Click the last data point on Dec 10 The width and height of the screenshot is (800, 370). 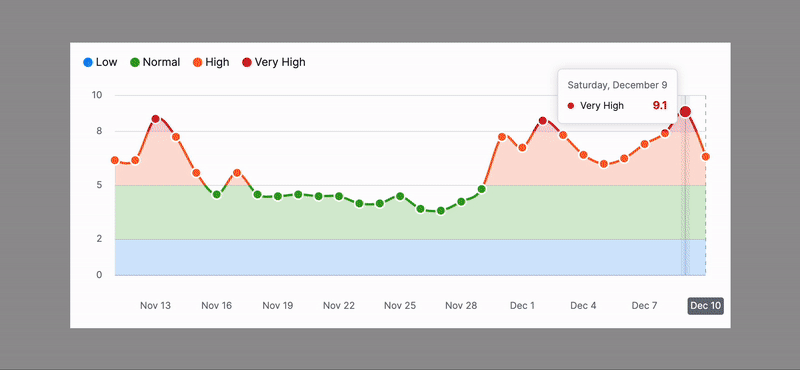click(706, 157)
